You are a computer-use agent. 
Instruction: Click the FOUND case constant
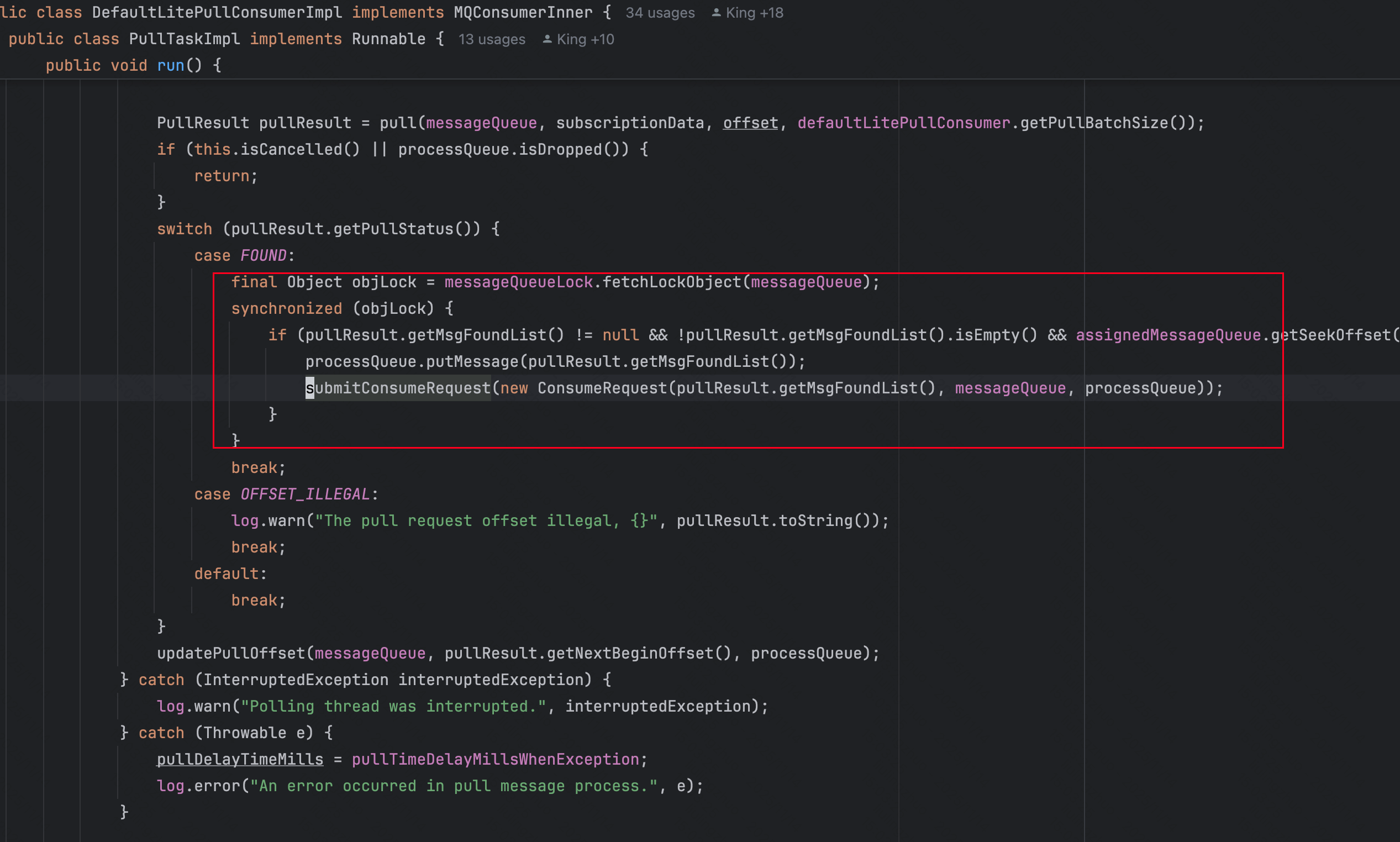pyautogui.click(x=263, y=255)
